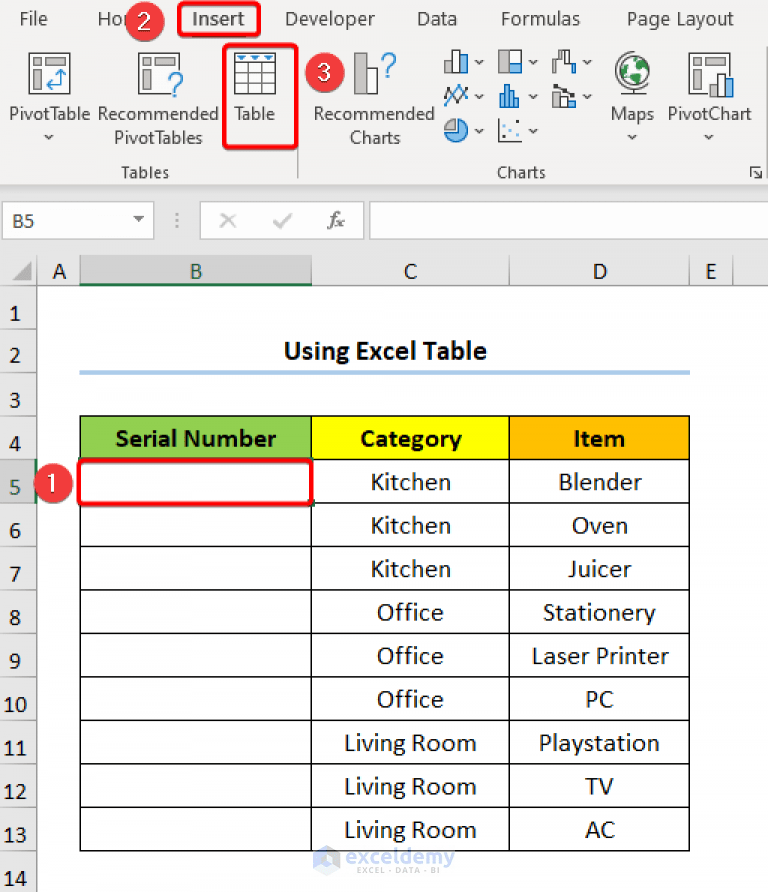The image size is (768, 892).
Task: Open the Name Box dropdown
Action: tap(138, 219)
